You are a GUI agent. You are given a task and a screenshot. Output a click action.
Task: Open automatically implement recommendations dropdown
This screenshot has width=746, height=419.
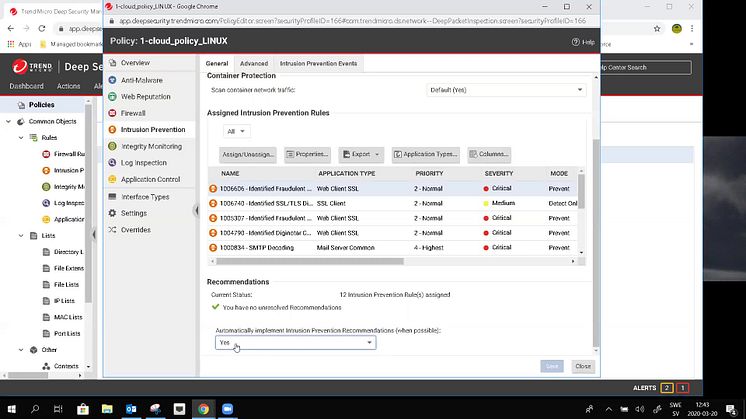(x=295, y=342)
